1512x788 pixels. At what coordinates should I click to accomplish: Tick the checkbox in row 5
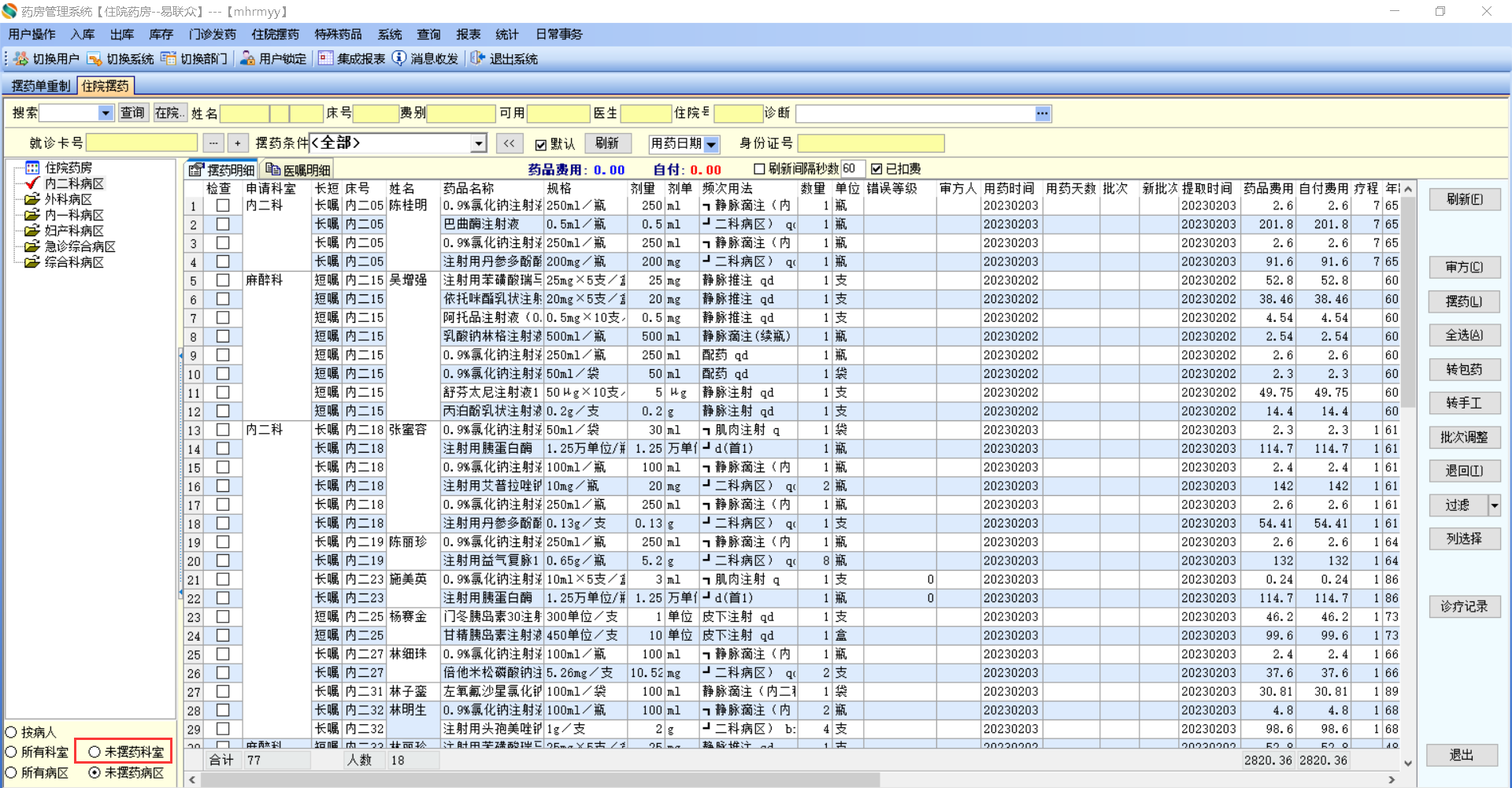223,280
